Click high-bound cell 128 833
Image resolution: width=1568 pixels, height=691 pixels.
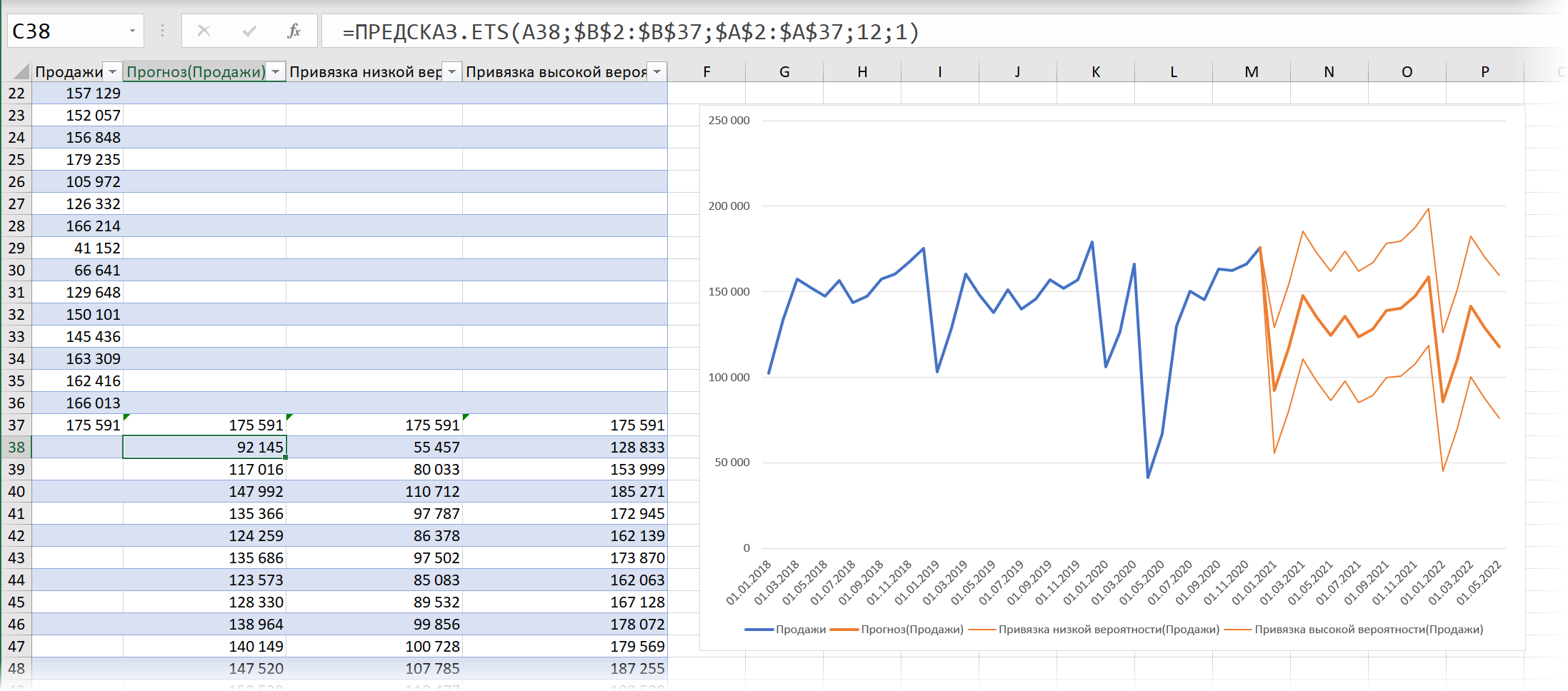coord(565,447)
